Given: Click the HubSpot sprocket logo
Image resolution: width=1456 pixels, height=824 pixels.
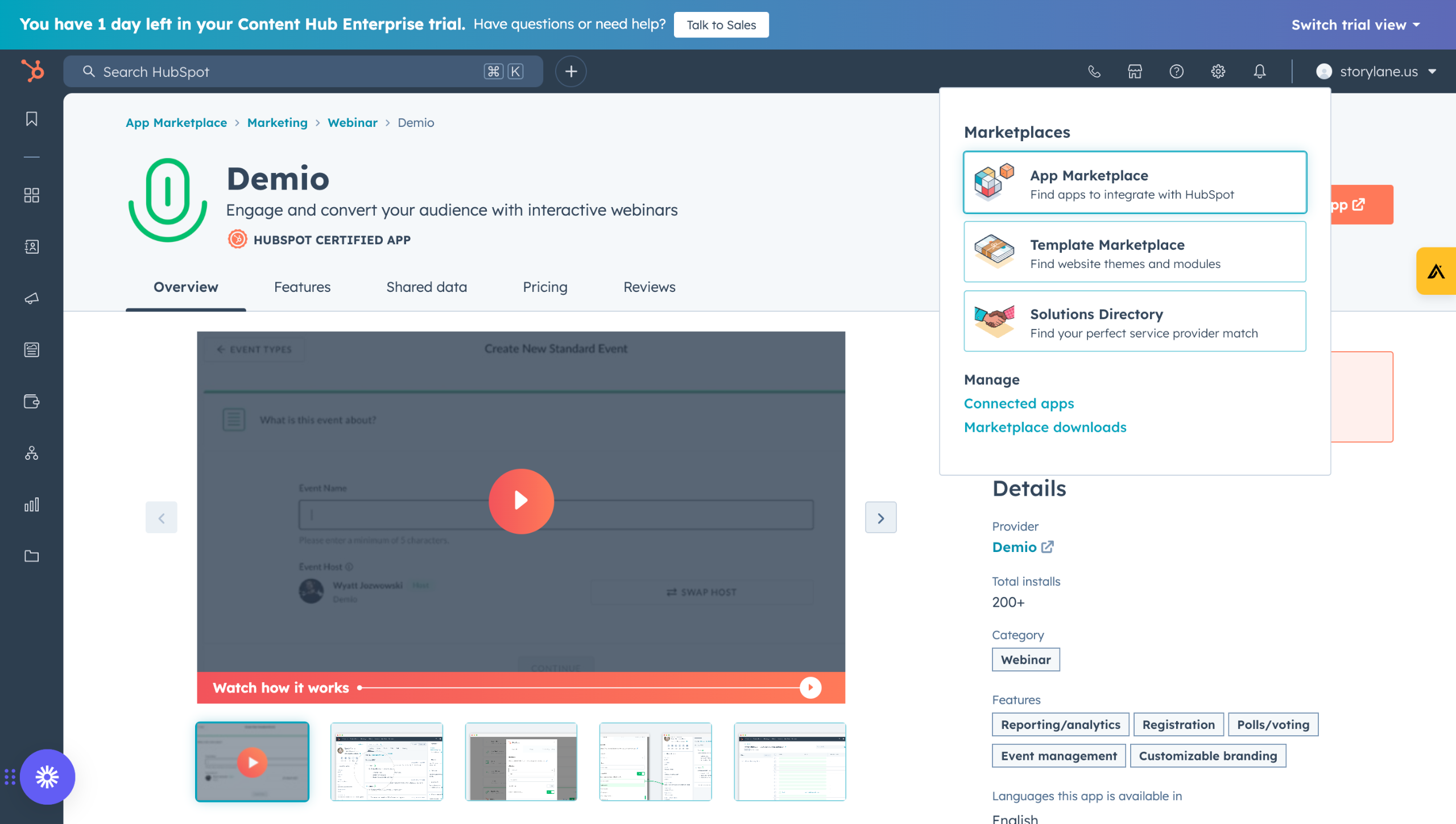Looking at the screenshot, I should pyautogui.click(x=32, y=71).
